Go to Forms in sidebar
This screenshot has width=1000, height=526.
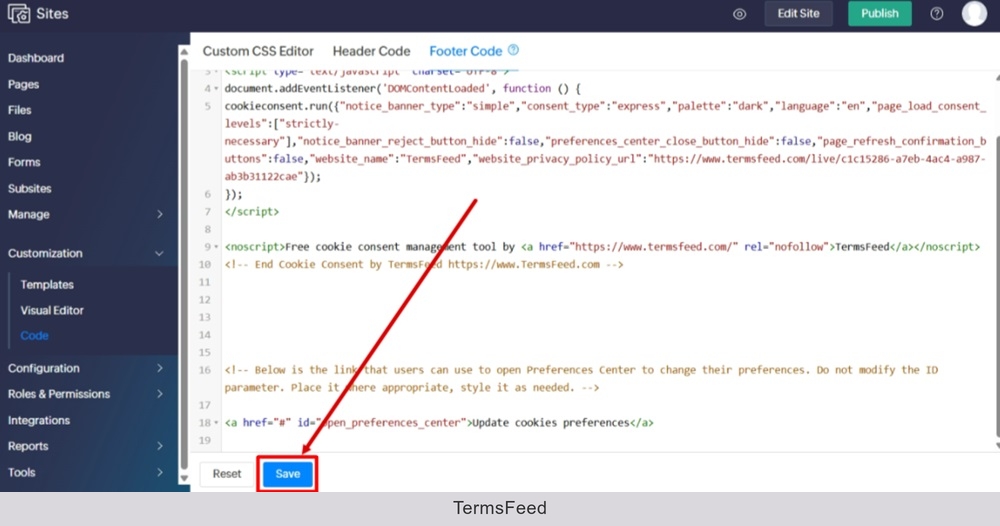point(24,163)
